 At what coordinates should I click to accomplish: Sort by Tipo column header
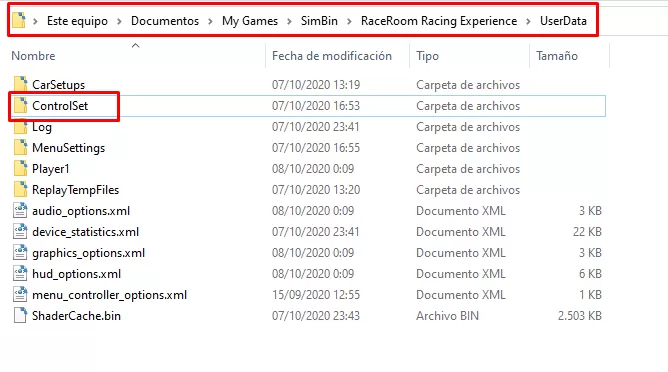click(427, 56)
